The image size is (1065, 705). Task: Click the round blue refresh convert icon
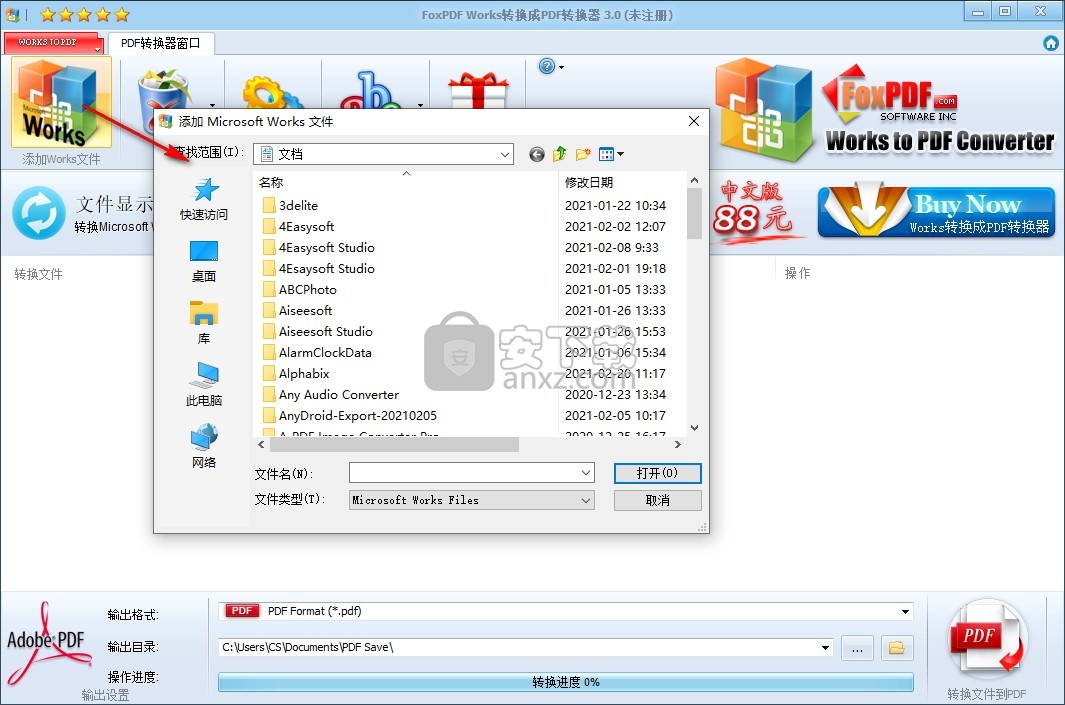pyautogui.click(x=39, y=213)
